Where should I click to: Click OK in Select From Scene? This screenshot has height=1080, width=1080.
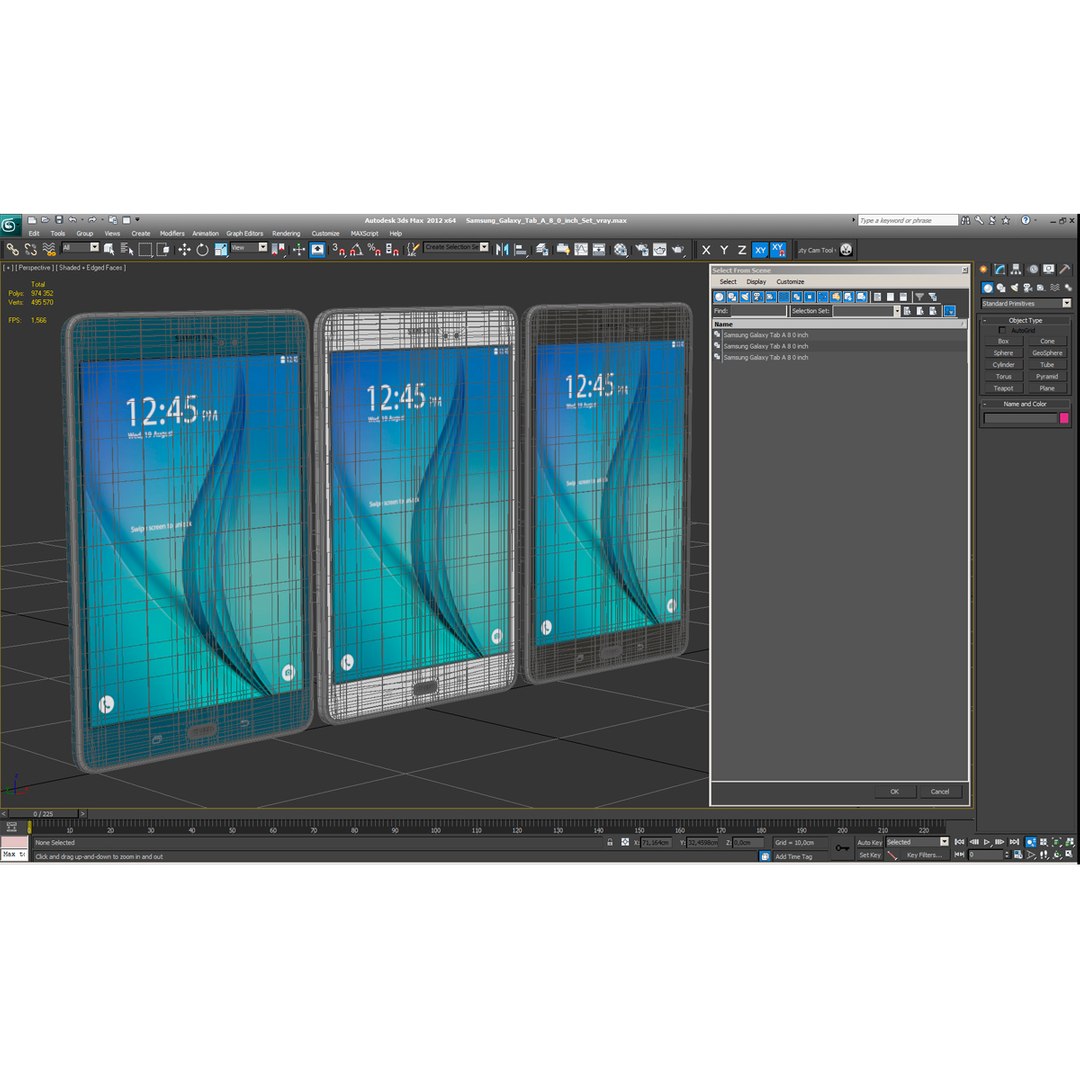[x=894, y=791]
